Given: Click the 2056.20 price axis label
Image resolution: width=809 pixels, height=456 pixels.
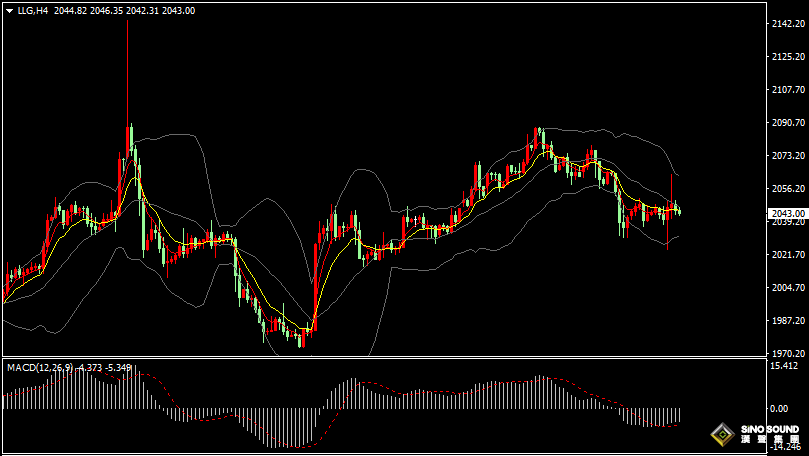Looking at the screenshot, I should [x=788, y=189].
